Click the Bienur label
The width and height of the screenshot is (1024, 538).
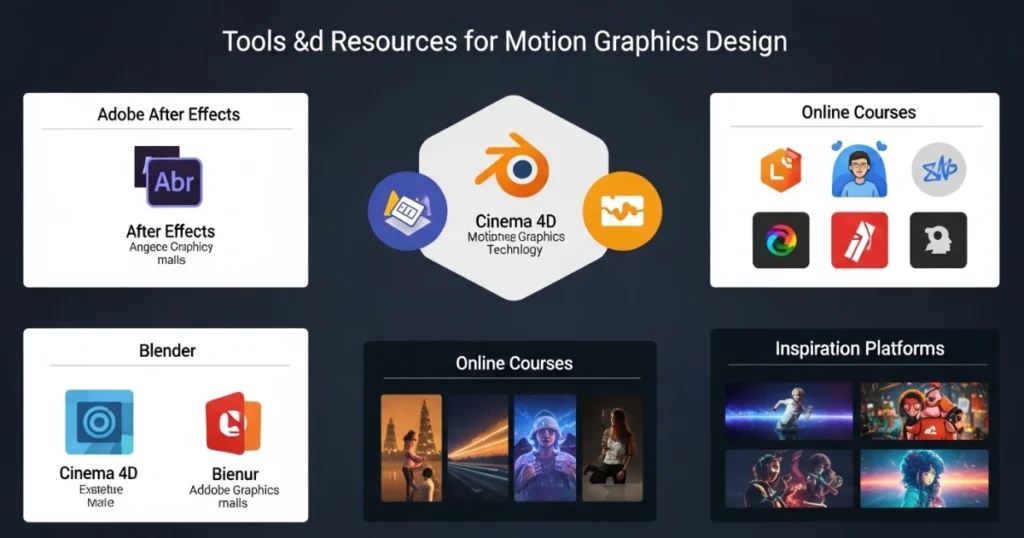coord(235,474)
